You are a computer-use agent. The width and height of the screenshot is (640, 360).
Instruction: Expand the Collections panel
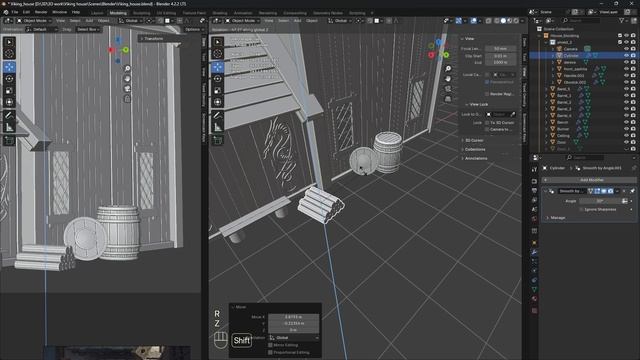(x=475, y=149)
